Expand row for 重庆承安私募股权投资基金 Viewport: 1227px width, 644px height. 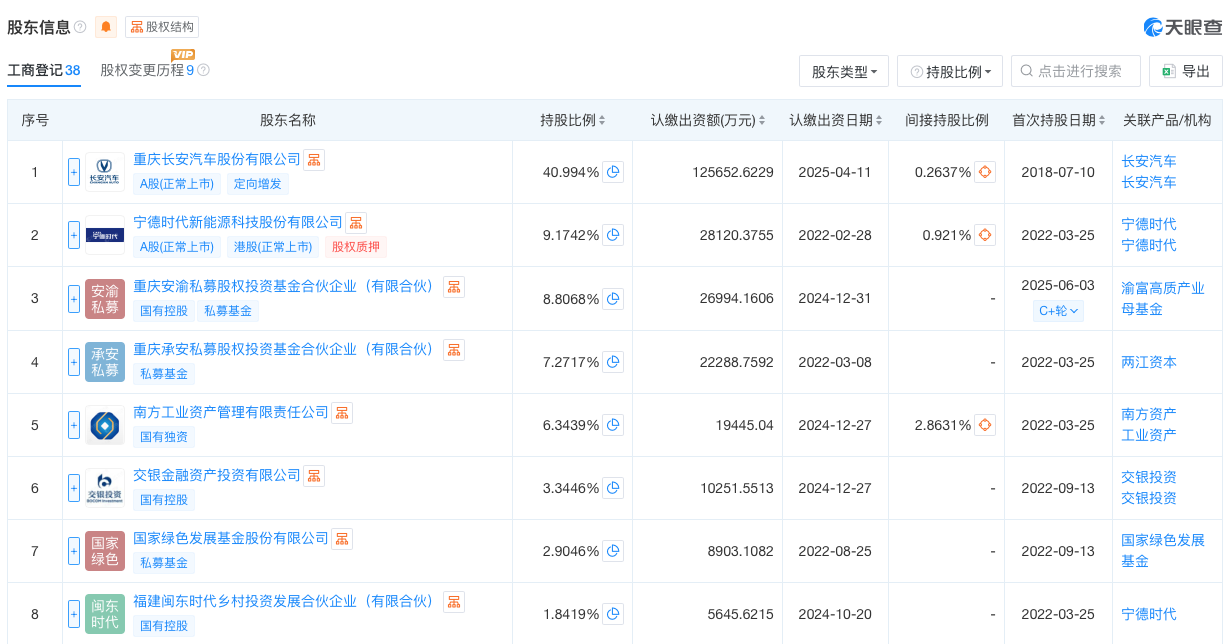[x=74, y=362]
